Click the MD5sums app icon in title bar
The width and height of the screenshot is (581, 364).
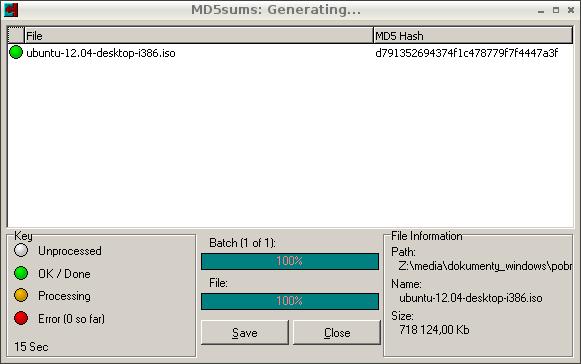[11, 10]
